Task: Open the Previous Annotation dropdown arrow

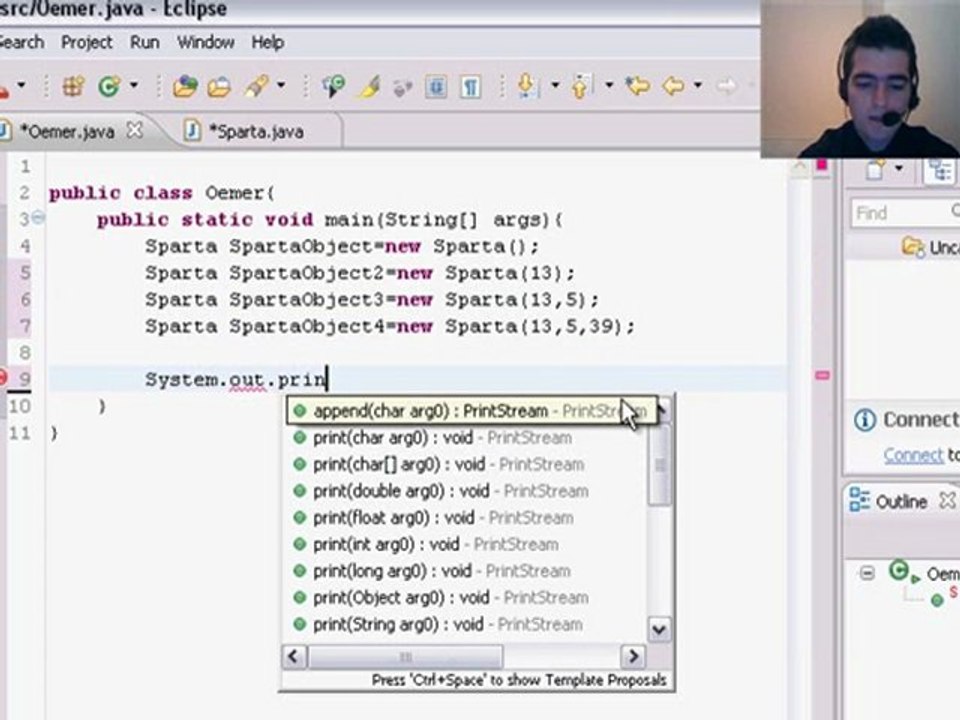Action: point(609,86)
